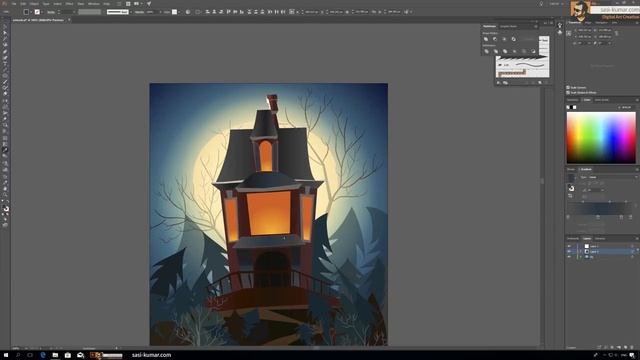The image size is (640, 360).
Task: Toggle Scale Strokes & Effects checkbox
Action: coord(568,93)
